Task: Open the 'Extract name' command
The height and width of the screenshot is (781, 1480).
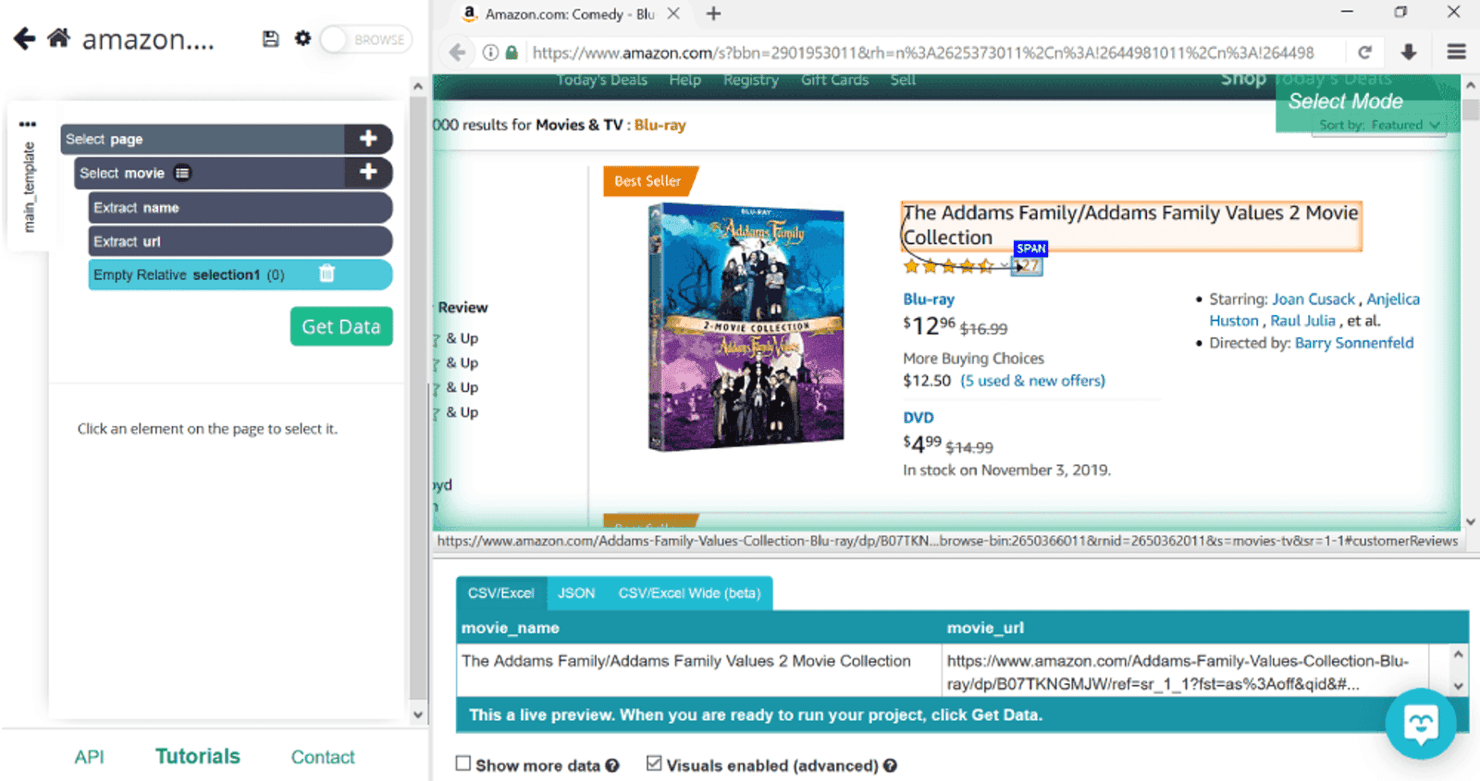Action: coord(240,208)
